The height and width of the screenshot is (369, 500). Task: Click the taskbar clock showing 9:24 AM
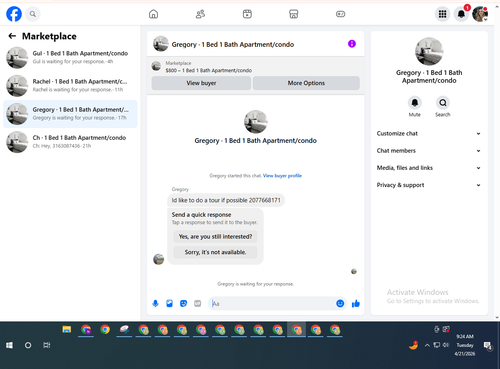(x=465, y=345)
